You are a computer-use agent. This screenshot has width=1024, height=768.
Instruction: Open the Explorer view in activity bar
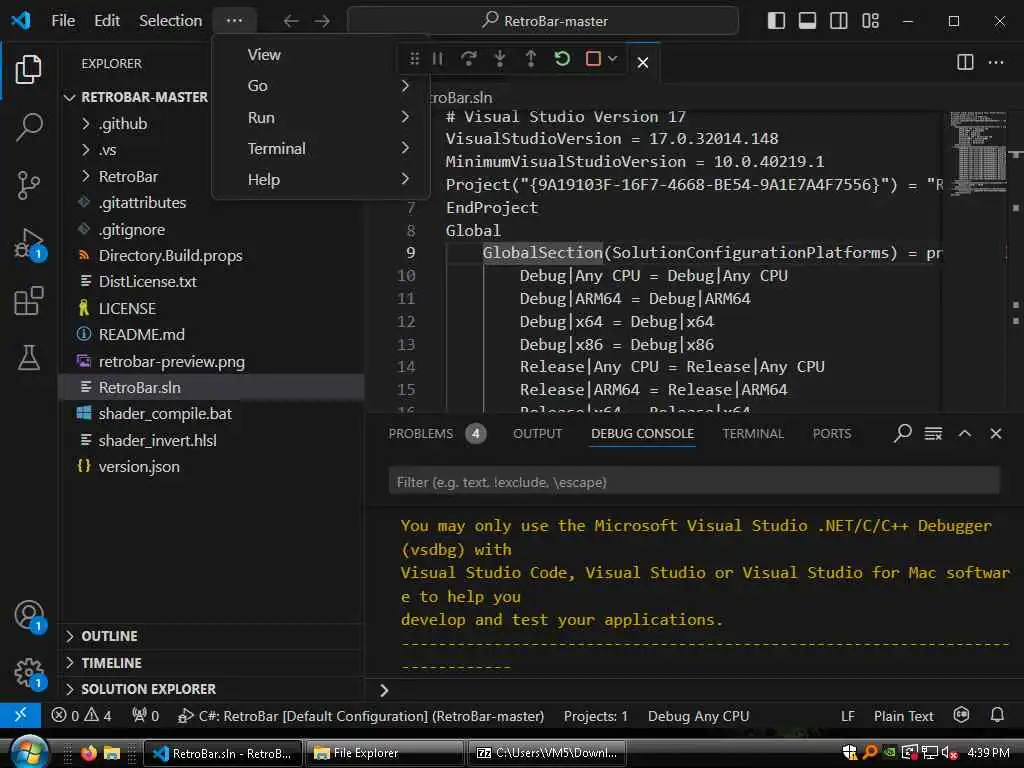[x=28, y=69]
